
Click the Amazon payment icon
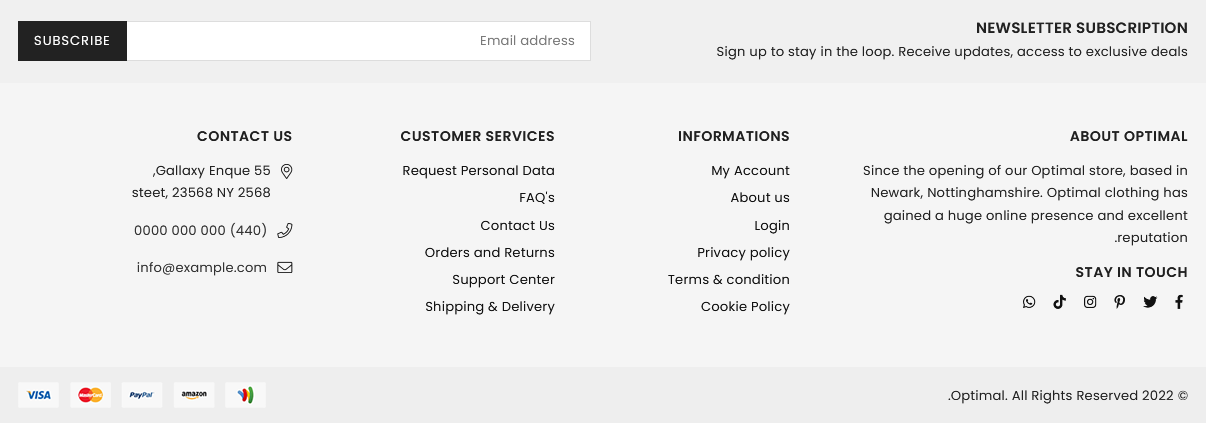click(x=194, y=395)
